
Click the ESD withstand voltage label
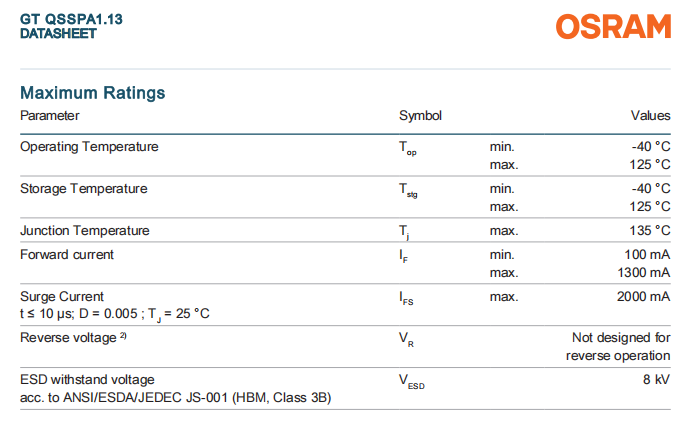pyautogui.click(x=88, y=380)
